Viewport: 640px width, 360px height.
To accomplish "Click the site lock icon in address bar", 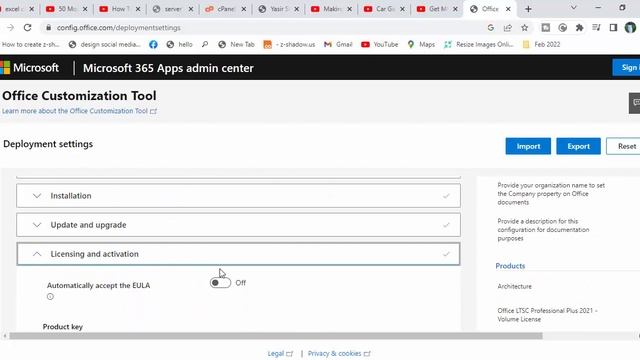I will tap(49, 28).
